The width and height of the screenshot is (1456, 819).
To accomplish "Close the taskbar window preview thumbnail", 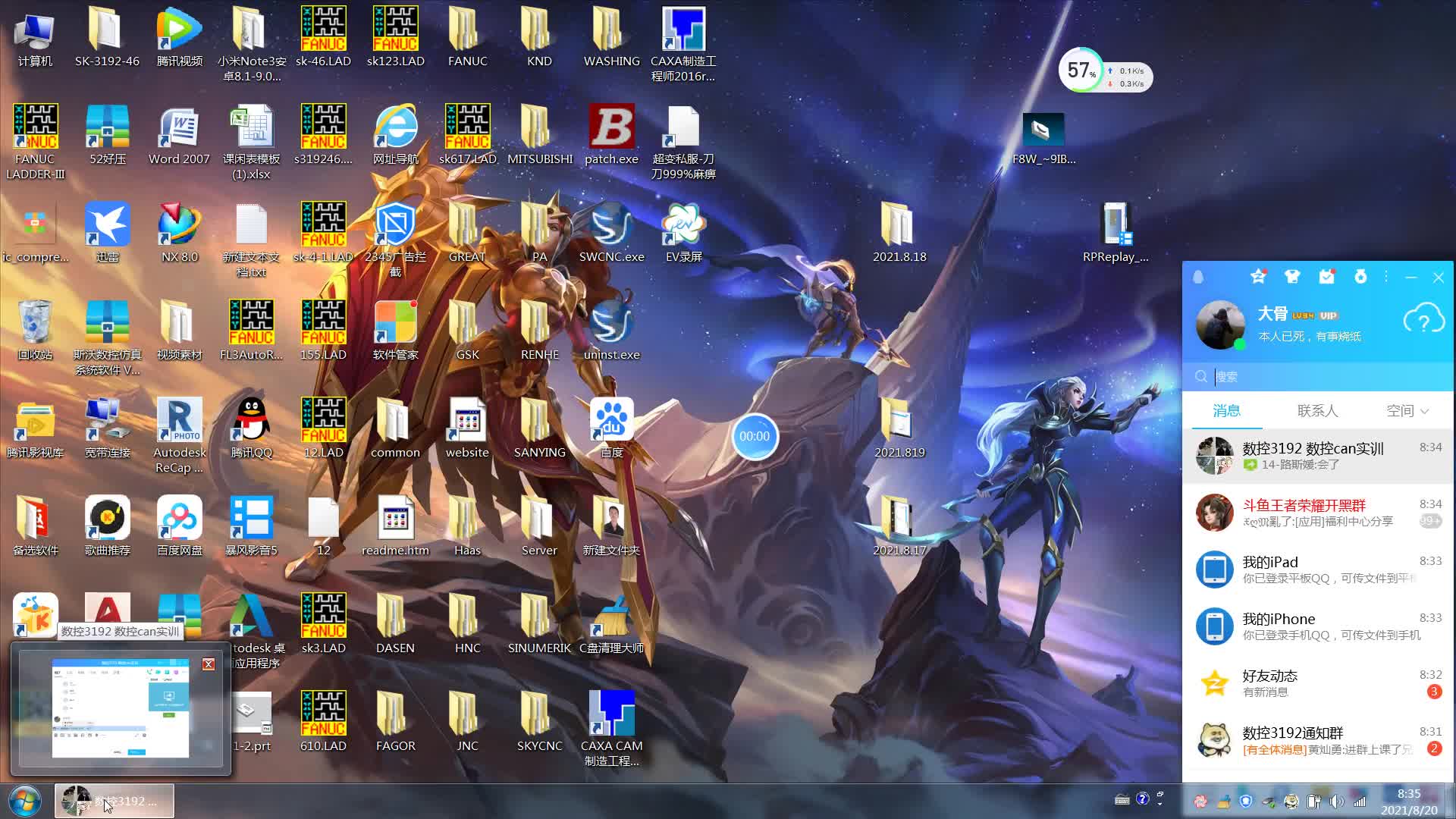I will pos(209,664).
